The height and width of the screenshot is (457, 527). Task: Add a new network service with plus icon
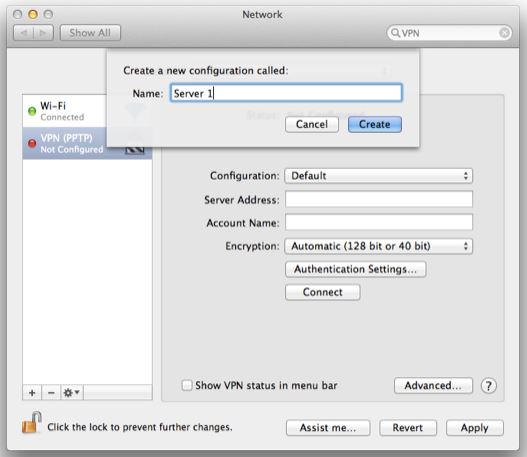[32, 392]
